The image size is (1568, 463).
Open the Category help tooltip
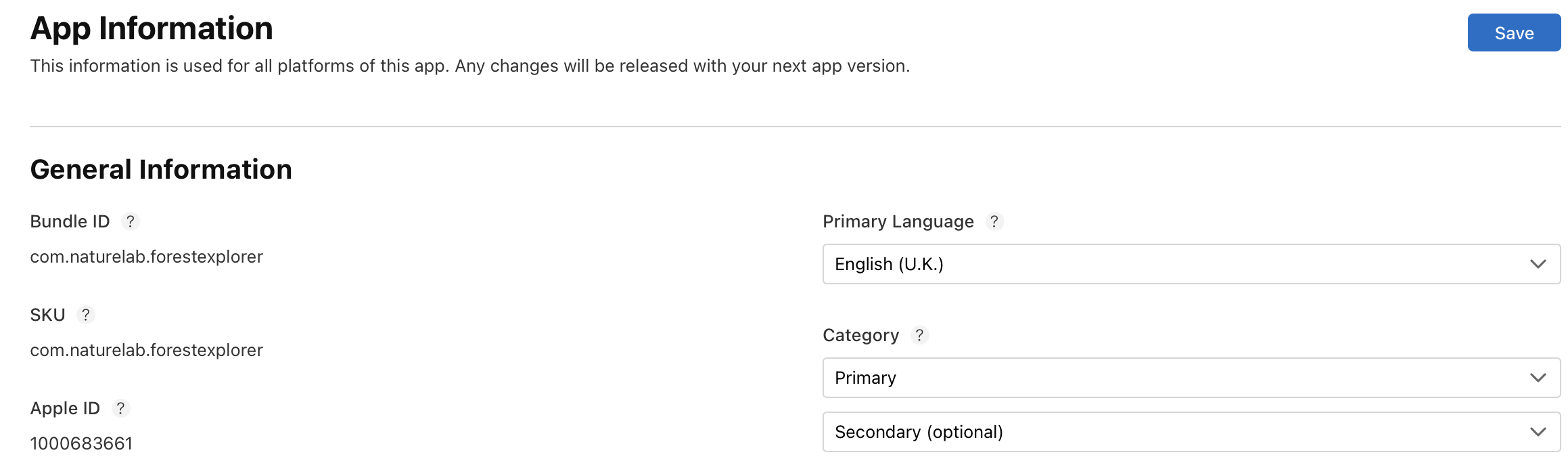919,334
